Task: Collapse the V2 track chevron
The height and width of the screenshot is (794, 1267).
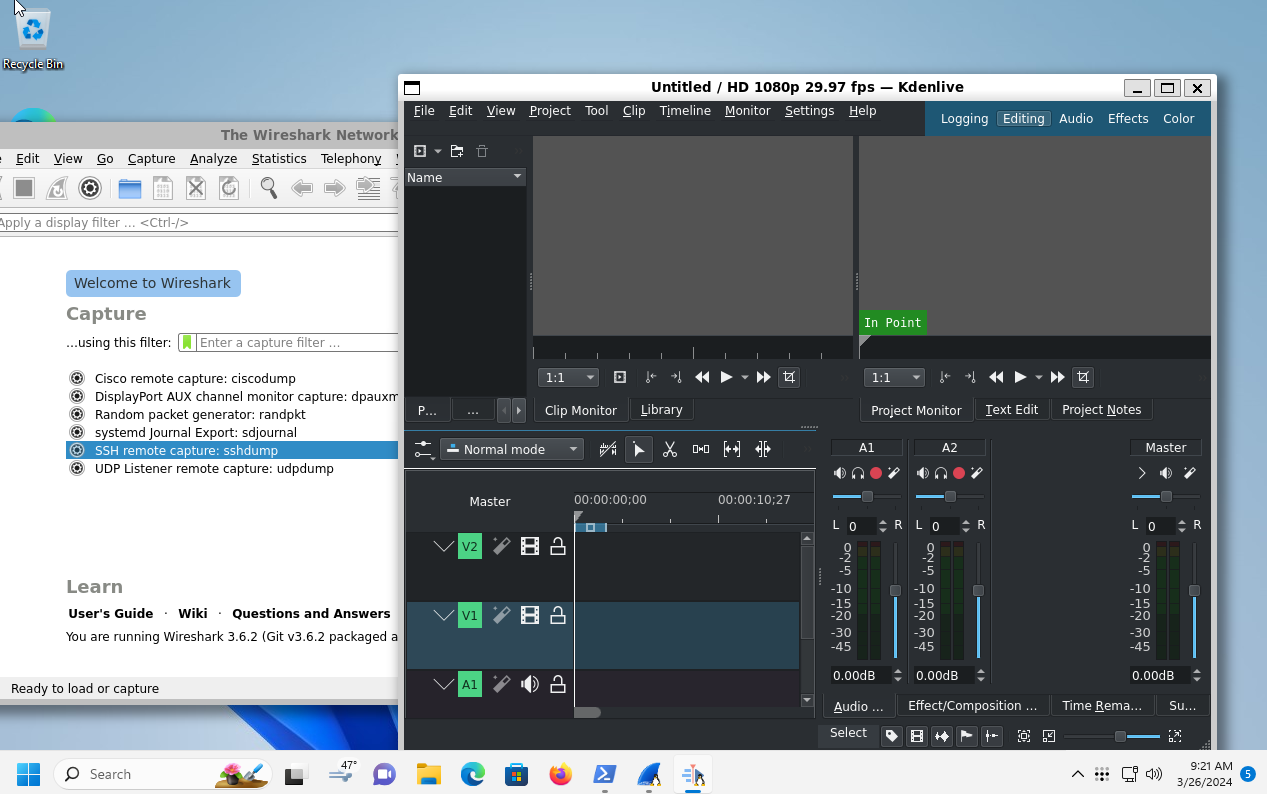Action: 444,546
